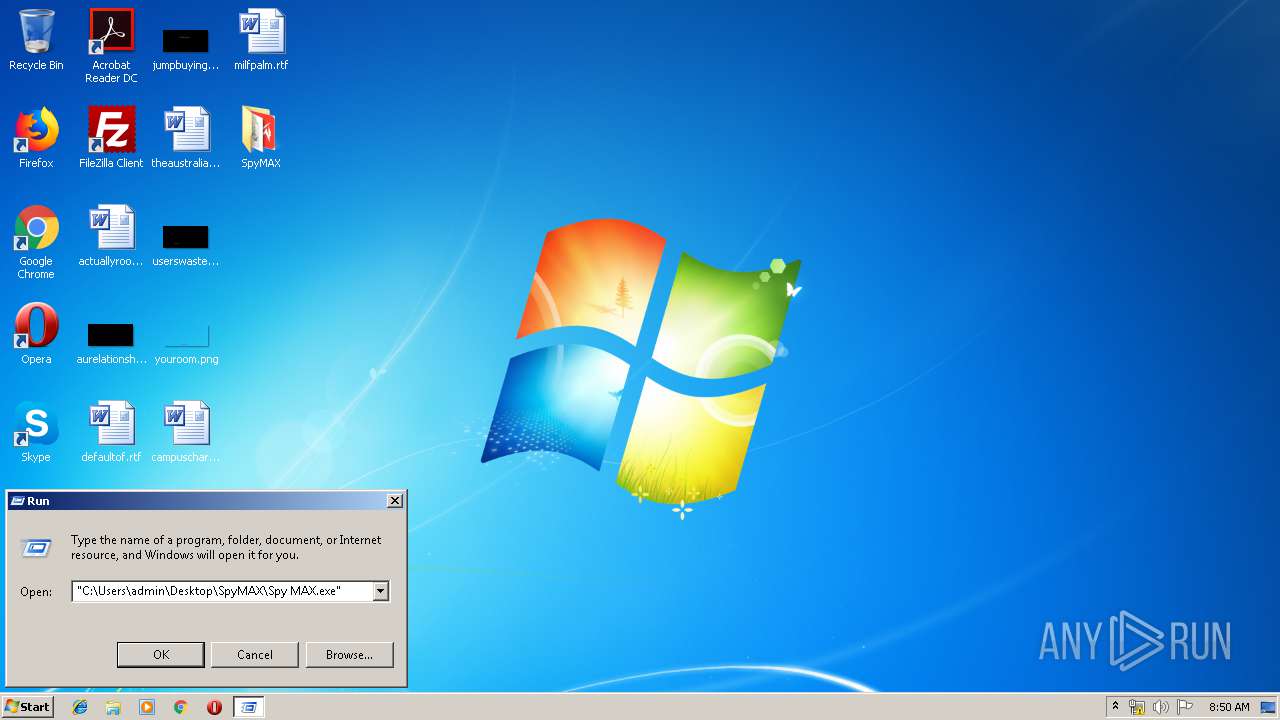Open Opera from the taskbar
The height and width of the screenshot is (720, 1280).
pos(214,707)
